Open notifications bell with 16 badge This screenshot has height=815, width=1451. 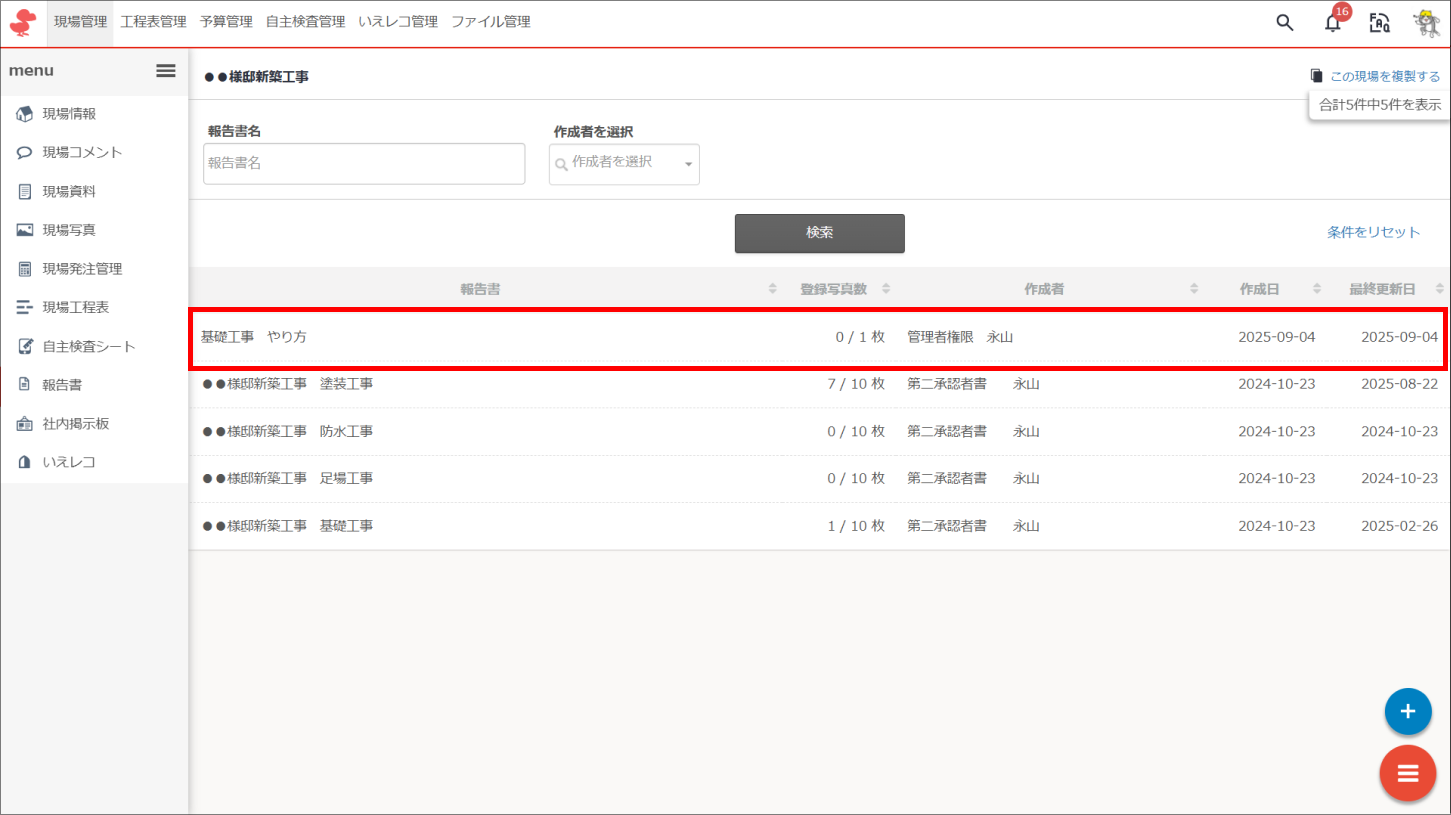1333,23
